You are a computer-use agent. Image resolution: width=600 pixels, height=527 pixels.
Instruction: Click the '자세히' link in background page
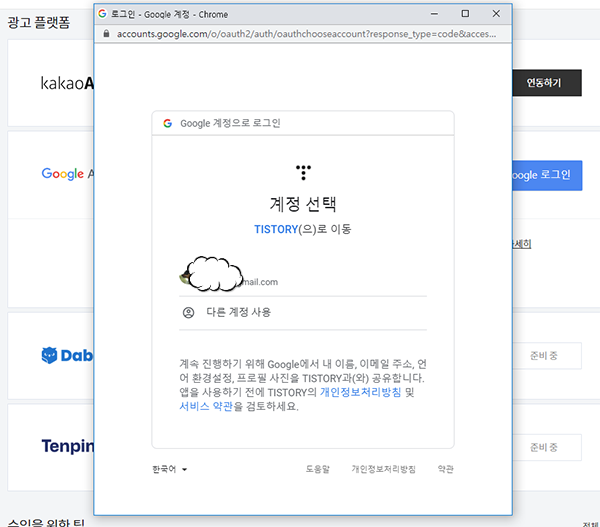[522, 244]
